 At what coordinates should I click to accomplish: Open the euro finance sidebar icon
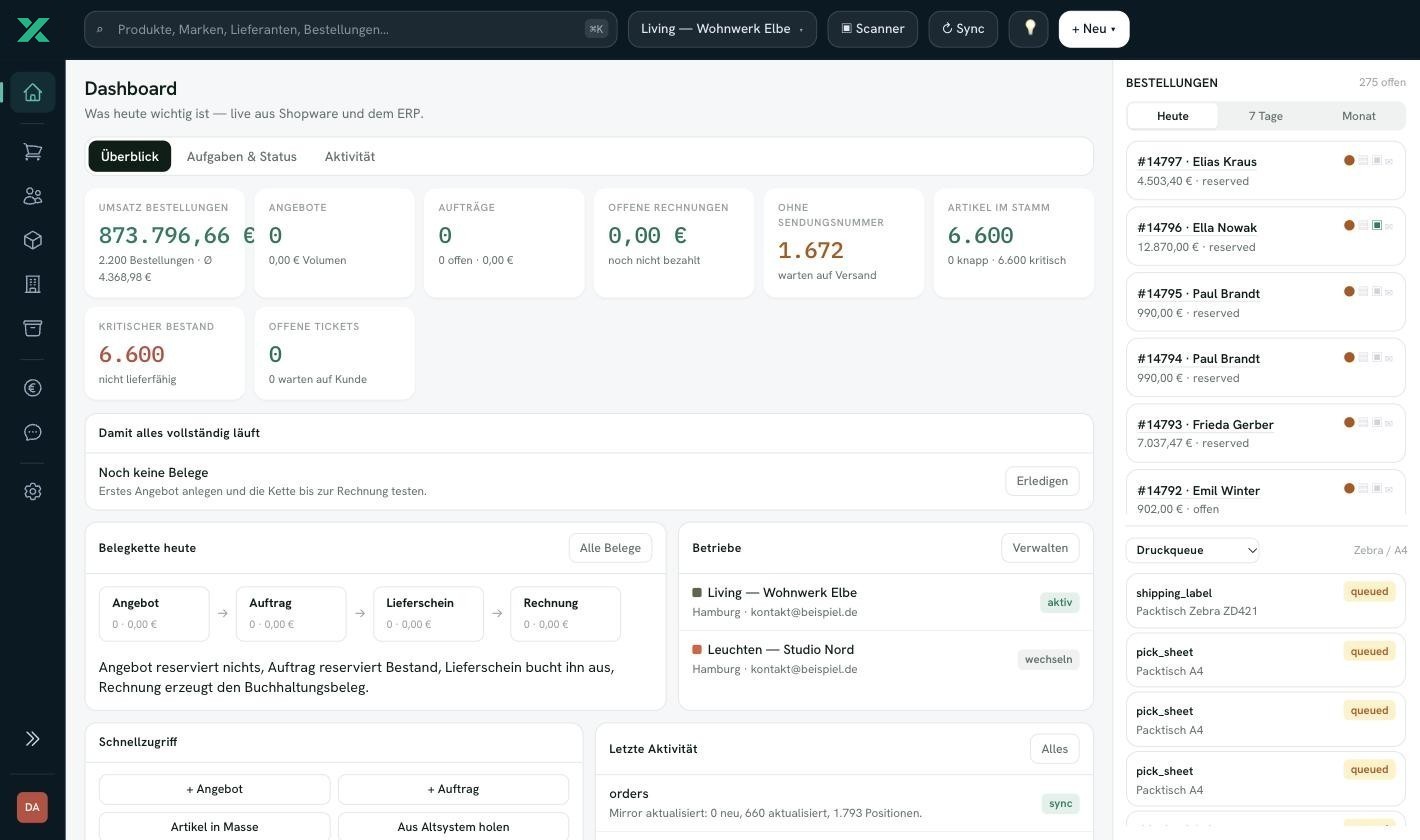coord(32,388)
